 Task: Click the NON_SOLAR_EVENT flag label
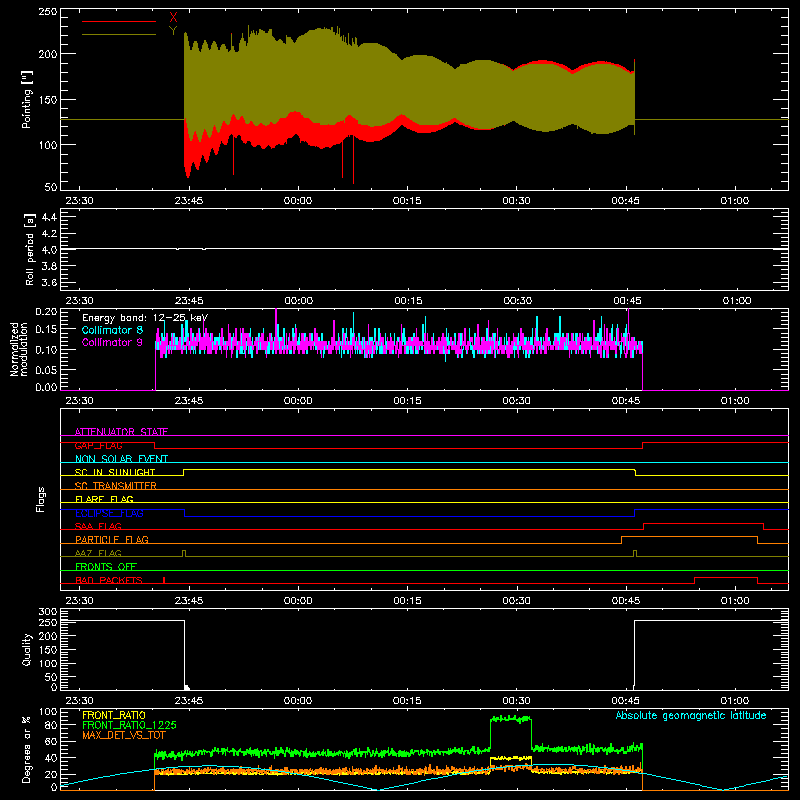121,459
